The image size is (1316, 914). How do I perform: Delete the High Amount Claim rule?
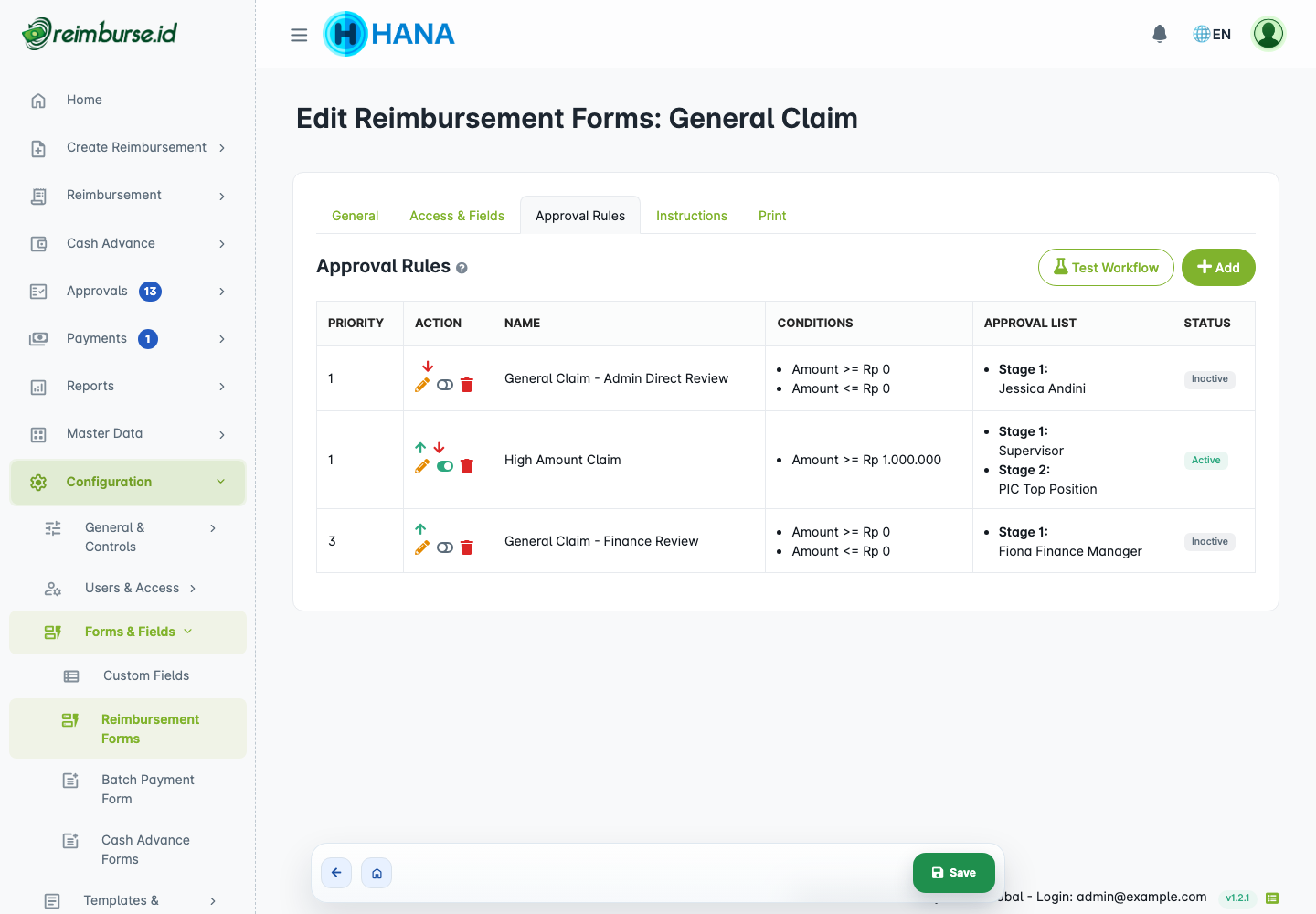click(x=467, y=466)
